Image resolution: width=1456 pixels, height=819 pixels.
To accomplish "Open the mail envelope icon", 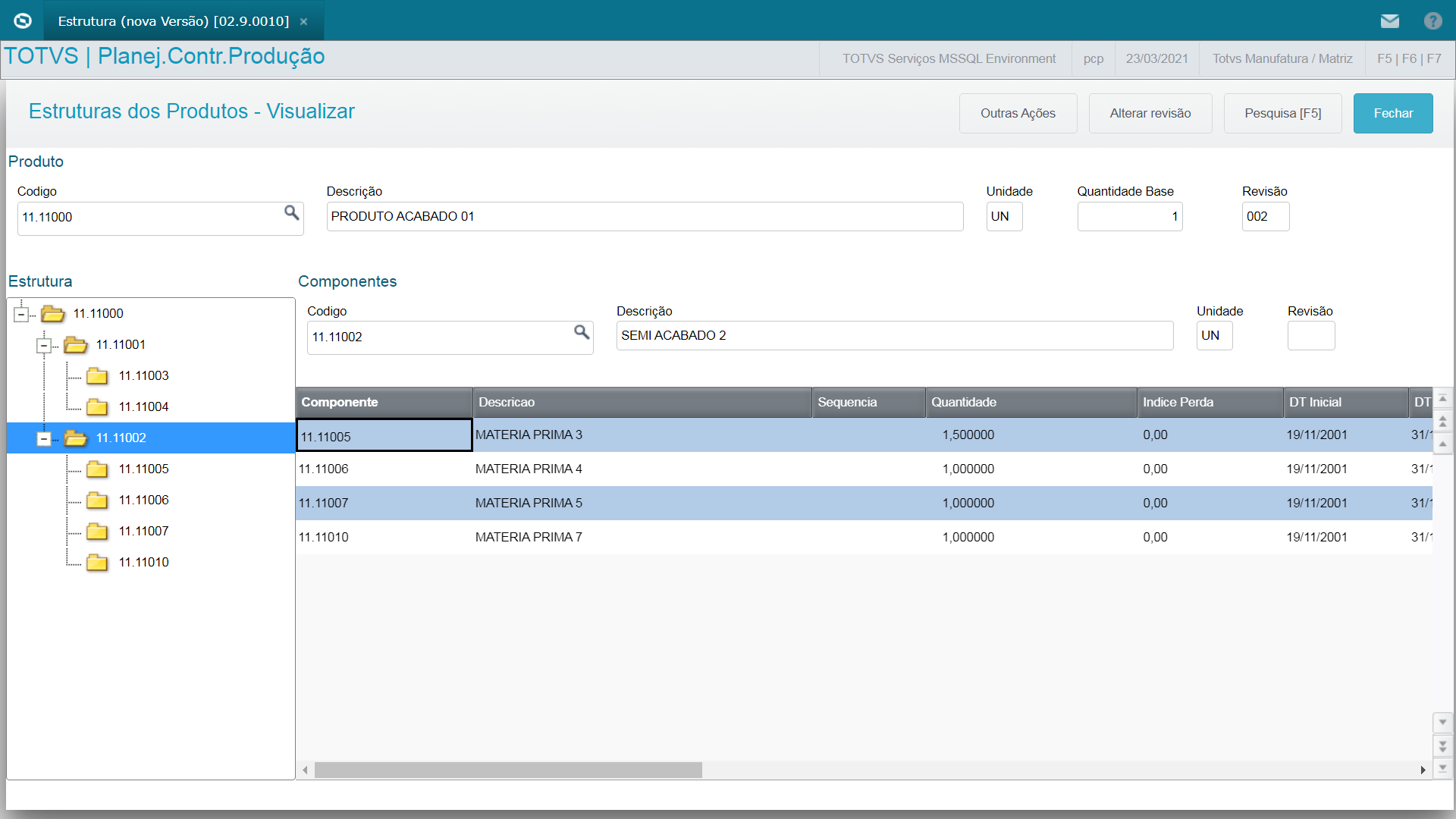I will (1389, 20).
